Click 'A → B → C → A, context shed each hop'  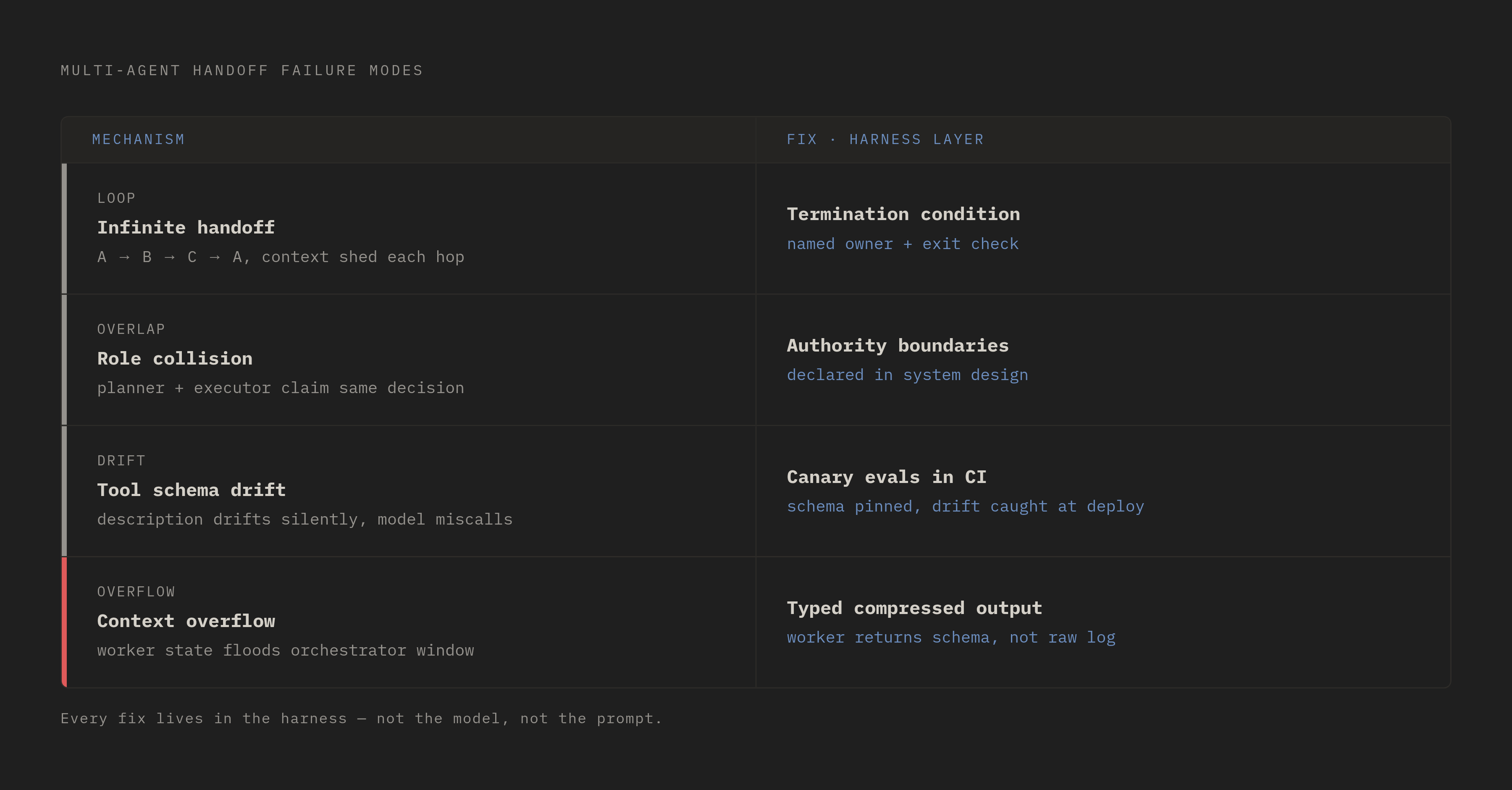tap(281, 257)
